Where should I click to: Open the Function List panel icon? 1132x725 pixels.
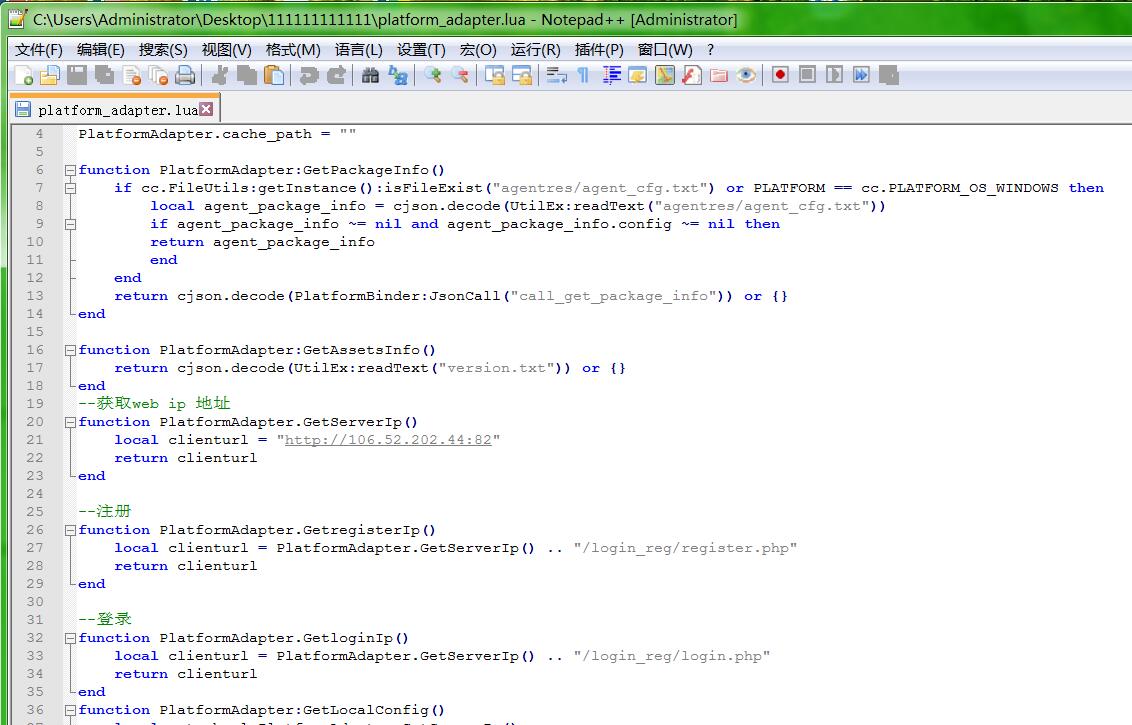pyautogui.click(x=691, y=75)
